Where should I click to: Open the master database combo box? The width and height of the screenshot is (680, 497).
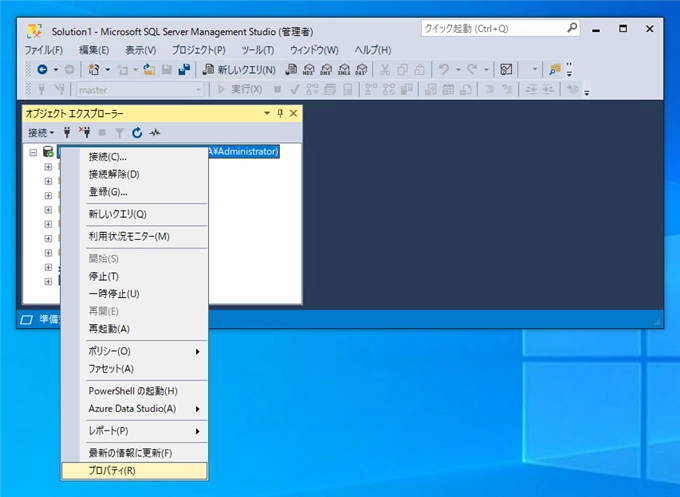tap(140, 90)
